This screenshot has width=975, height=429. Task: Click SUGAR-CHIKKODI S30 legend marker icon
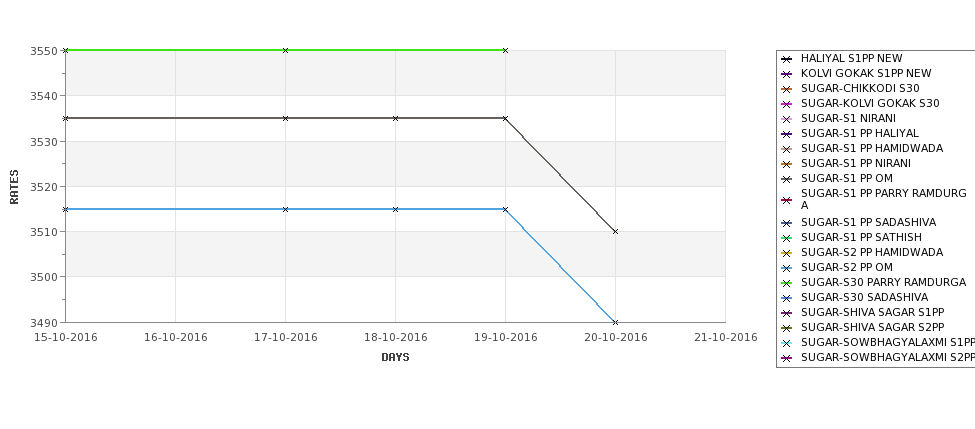pos(787,89)
